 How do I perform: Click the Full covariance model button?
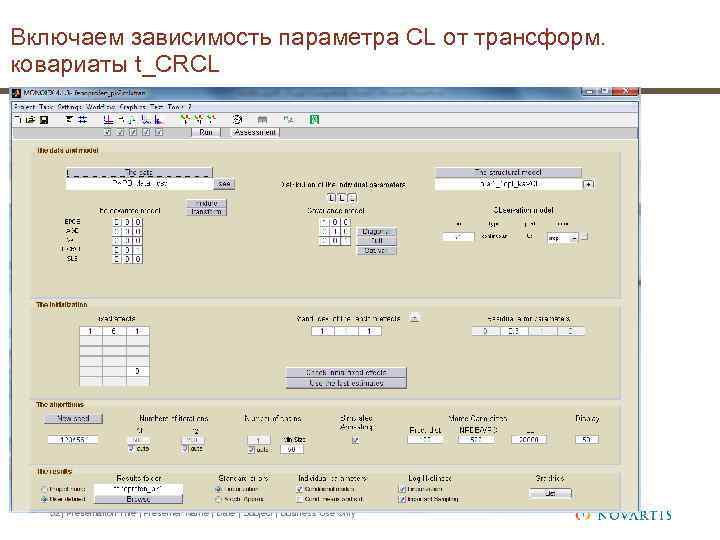click(x=377, y=241)
